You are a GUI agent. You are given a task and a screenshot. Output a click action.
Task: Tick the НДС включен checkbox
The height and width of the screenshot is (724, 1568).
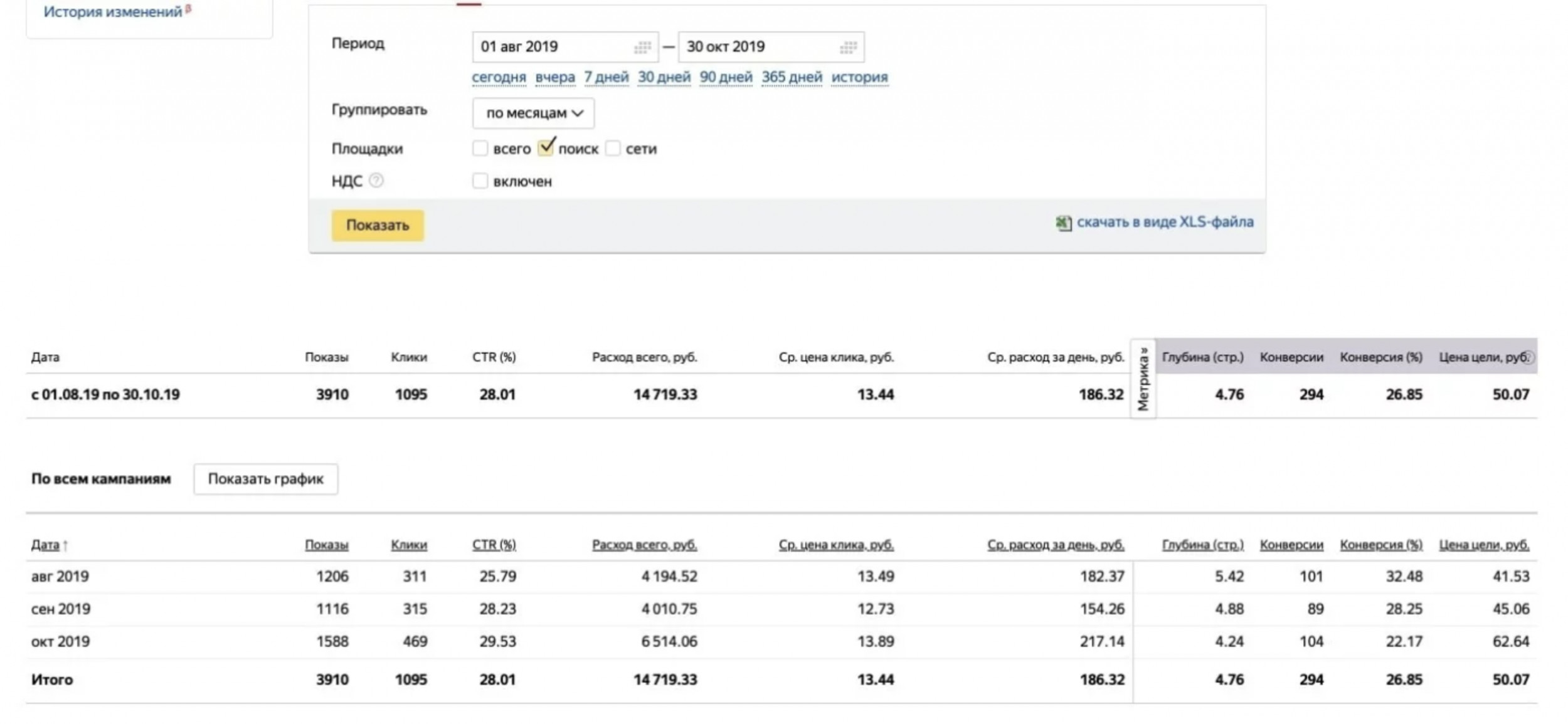[480, 181]
